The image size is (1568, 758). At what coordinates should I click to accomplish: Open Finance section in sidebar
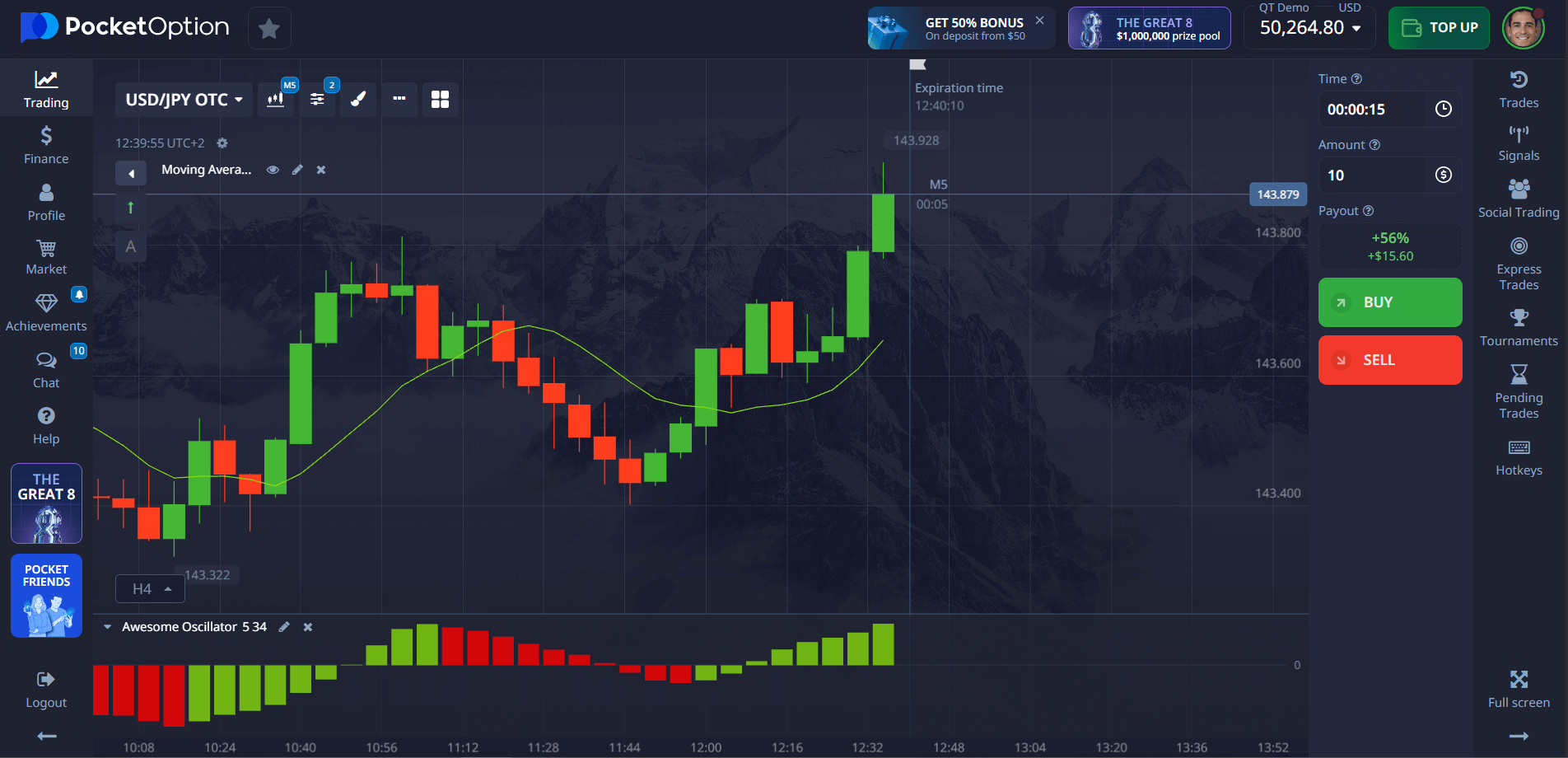(x=46, y=145)
